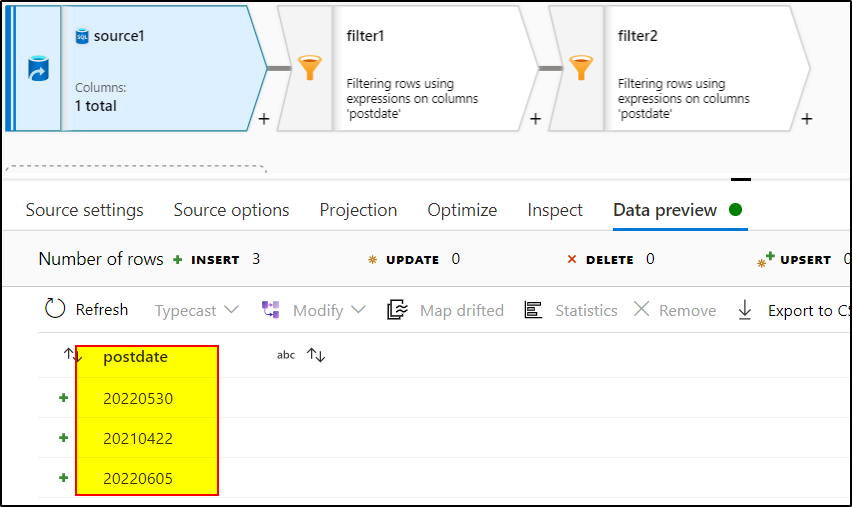Open the Projection tab
The image size is (852, 507).
point(358,210)
